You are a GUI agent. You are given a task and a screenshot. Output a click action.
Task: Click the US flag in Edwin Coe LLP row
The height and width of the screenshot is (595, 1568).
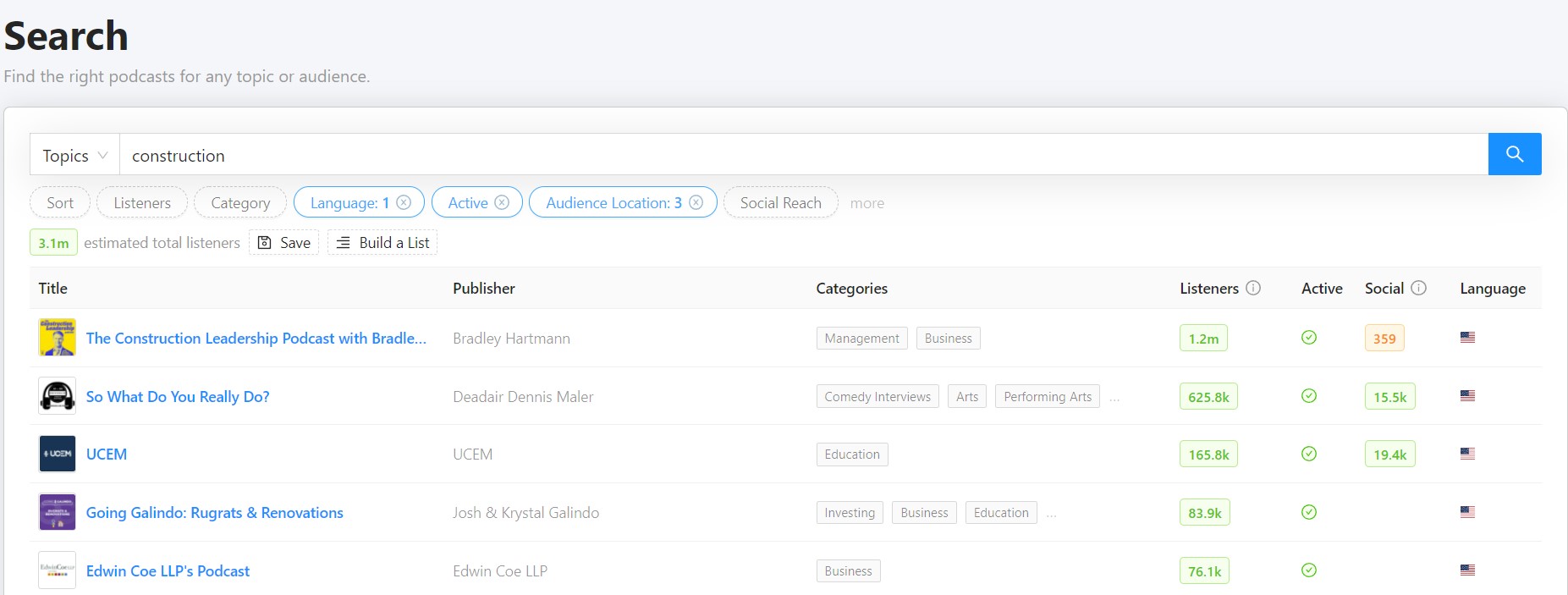coord(1467,570)
